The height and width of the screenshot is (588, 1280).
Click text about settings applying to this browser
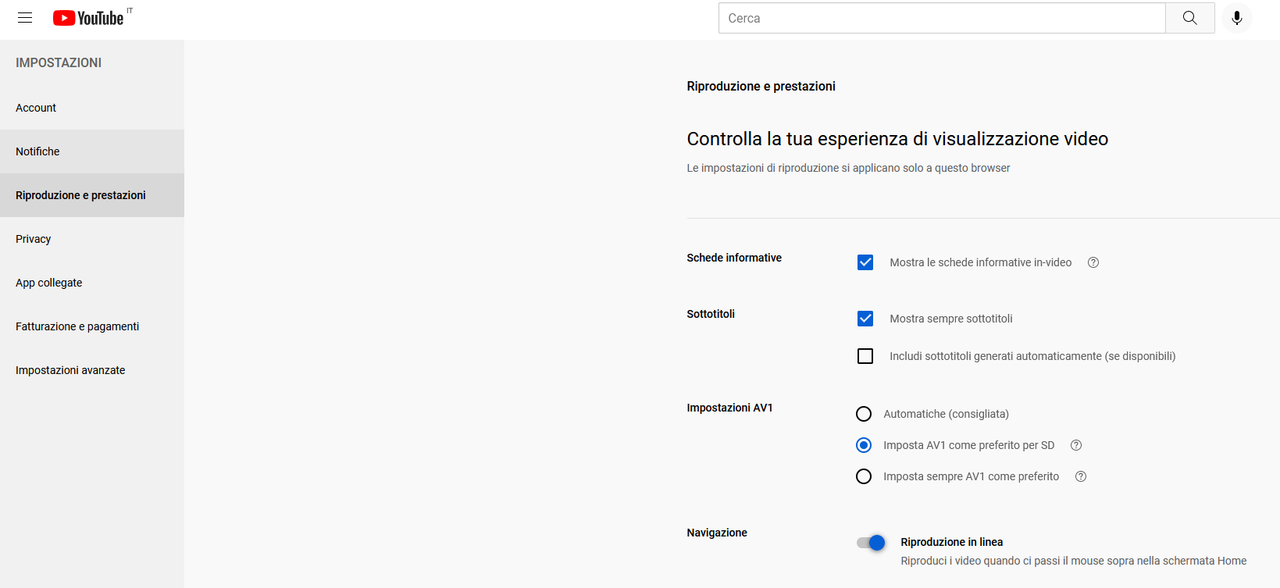click(x=848, y=168)
